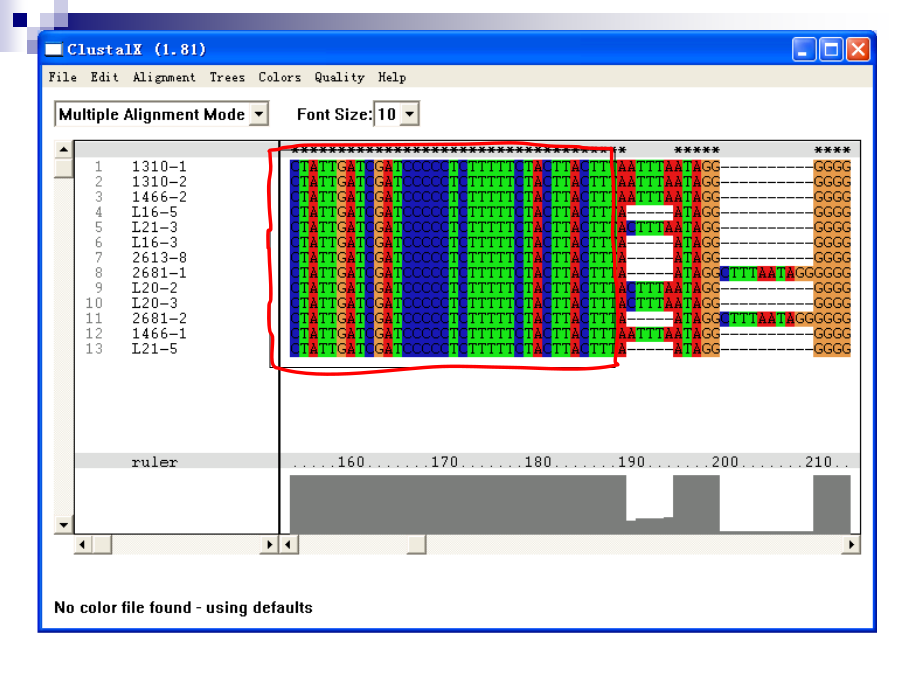
Task: Click the ruler label
Action: click(x=154, y=462)
